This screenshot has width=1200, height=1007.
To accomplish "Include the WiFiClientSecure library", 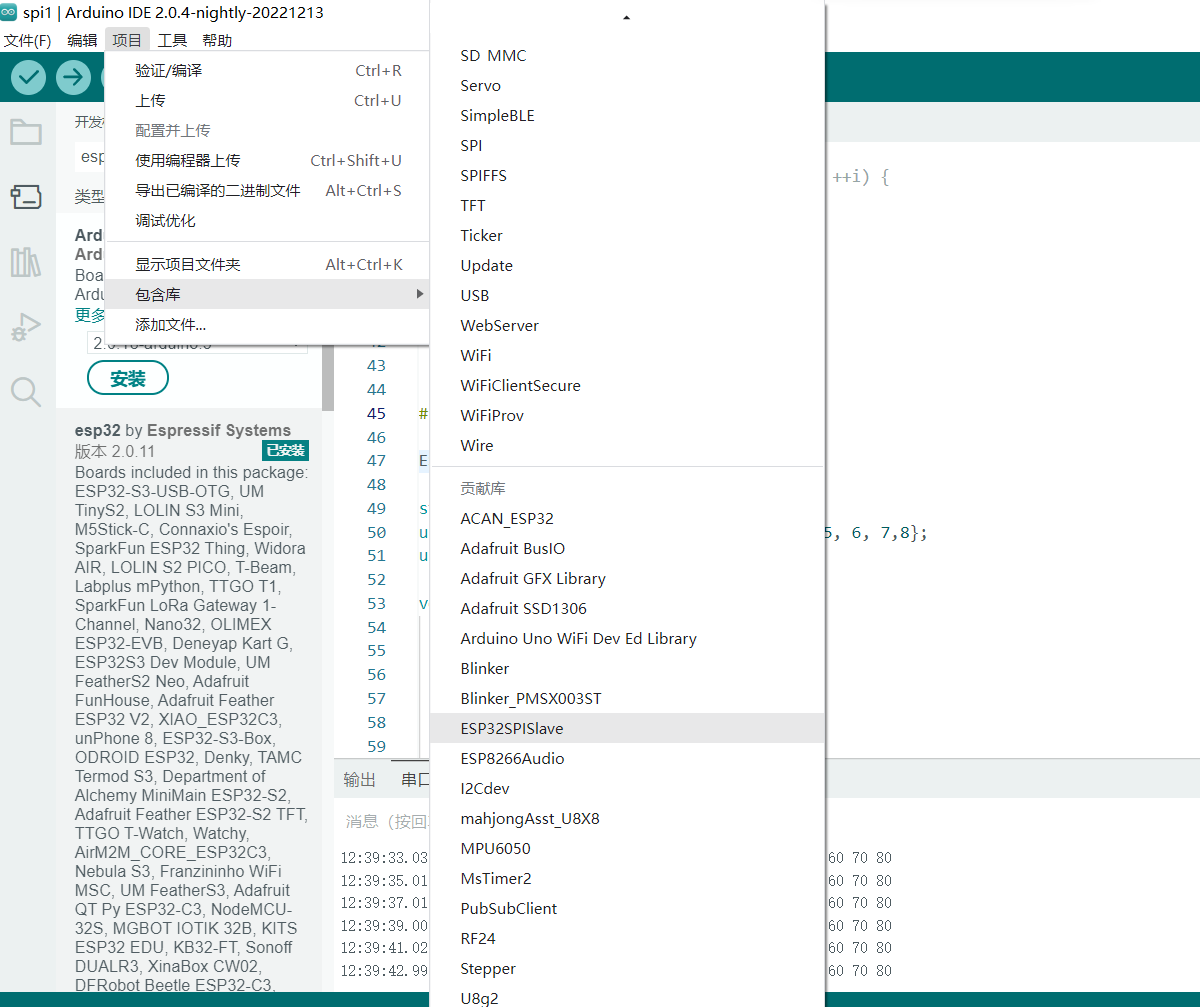I will [627, 386].
